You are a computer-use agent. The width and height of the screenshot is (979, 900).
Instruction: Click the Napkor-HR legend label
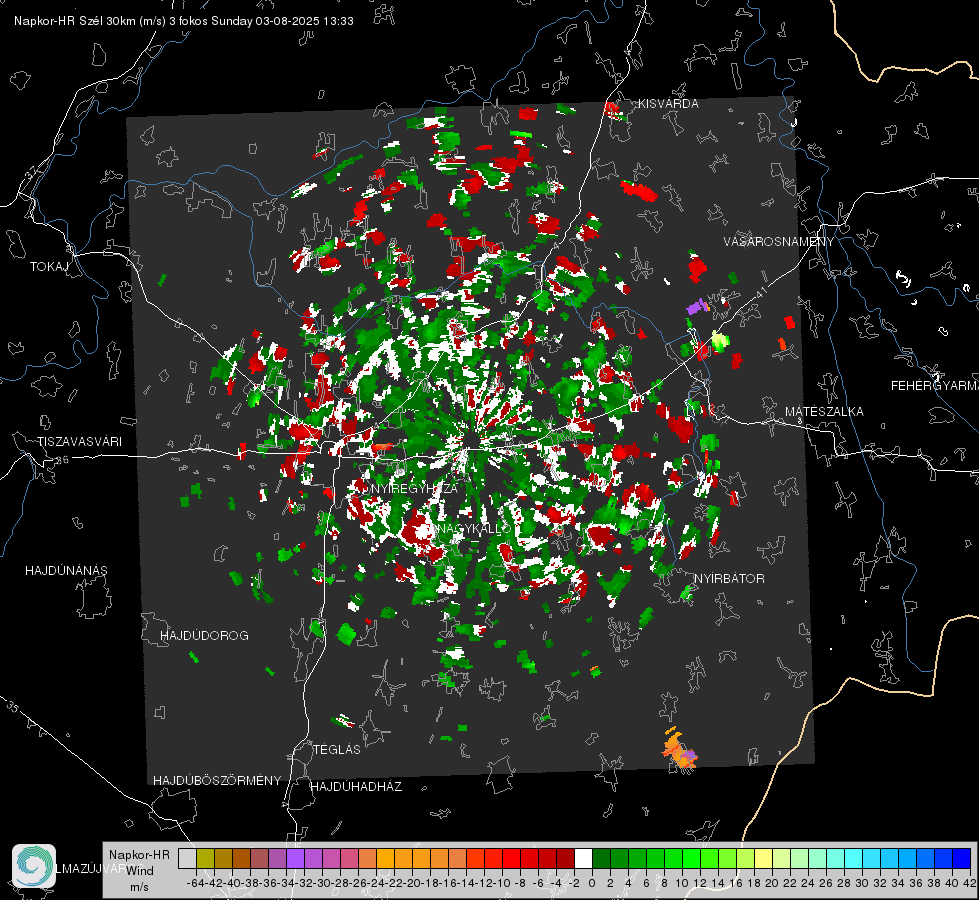[139, 854]
